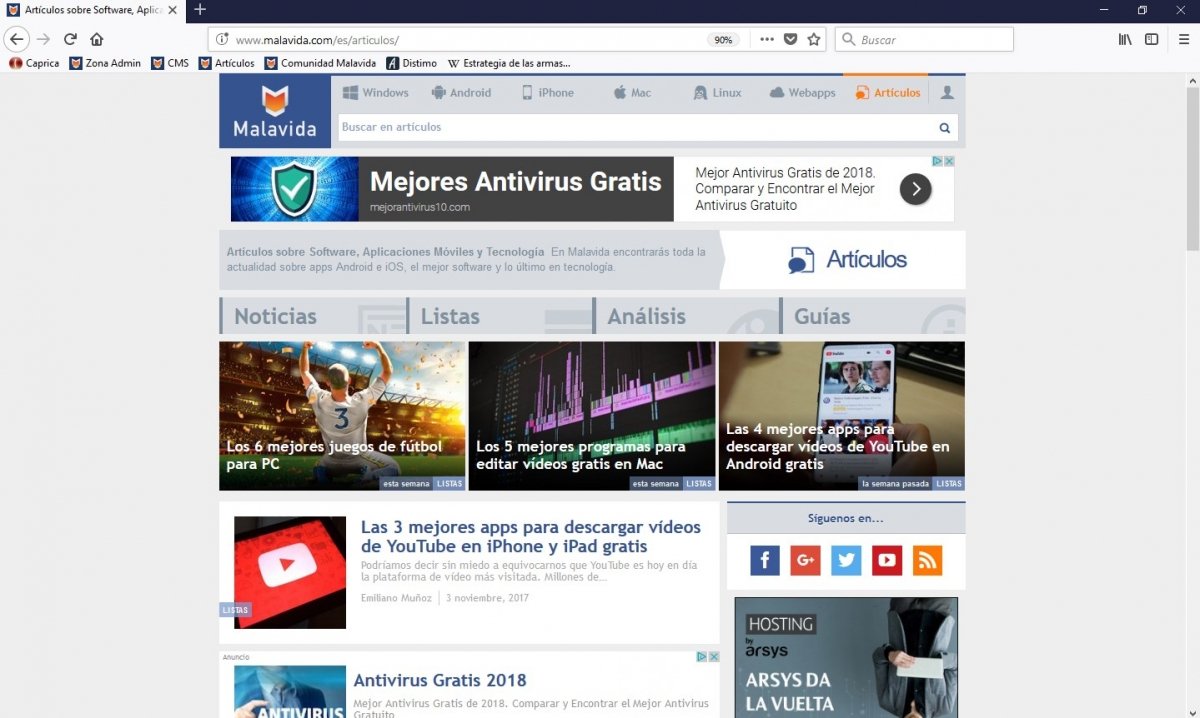Click the YouTube article thumbnail image
Screen dimensions: 1200x718
(290, 572)
